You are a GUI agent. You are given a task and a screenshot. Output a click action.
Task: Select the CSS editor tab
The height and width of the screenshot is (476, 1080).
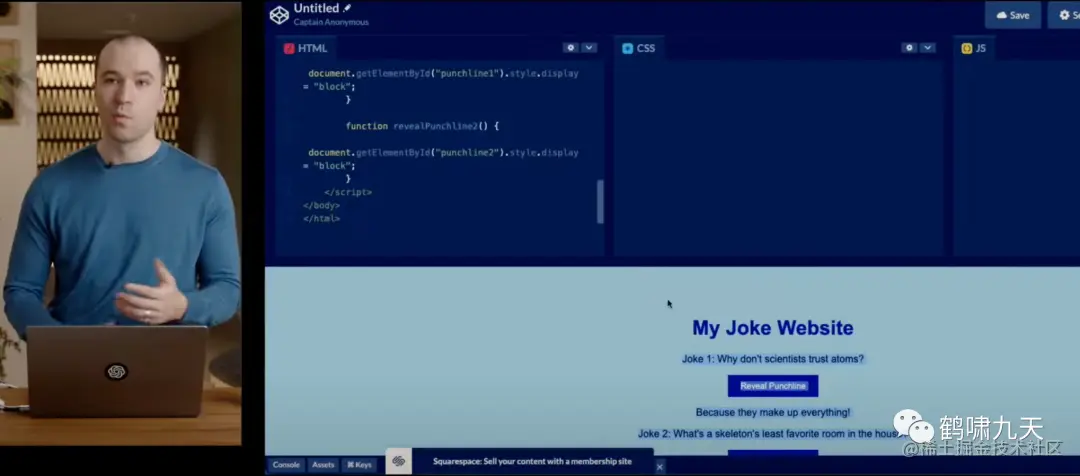tap(638, 48)
